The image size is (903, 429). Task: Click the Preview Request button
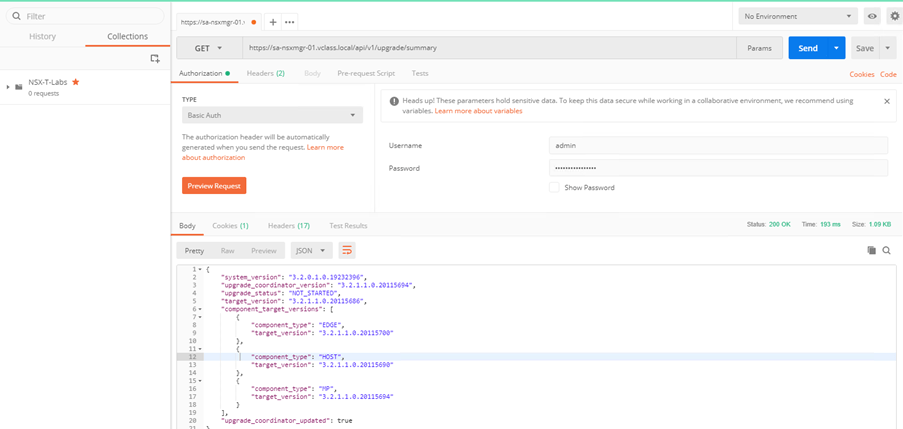tap(214, 186)
